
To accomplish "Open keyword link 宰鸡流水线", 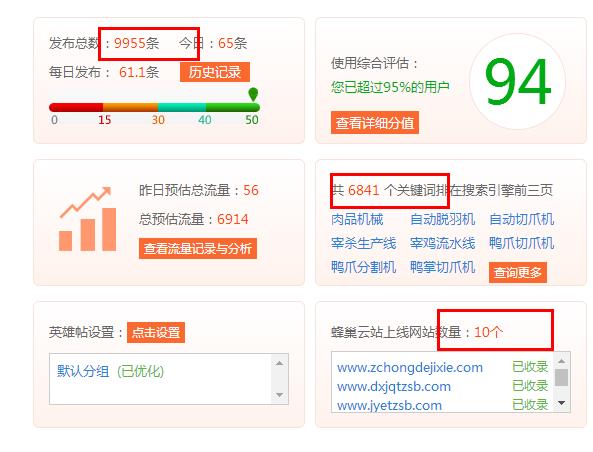I will pyautogui.click(x=442, y=243).
